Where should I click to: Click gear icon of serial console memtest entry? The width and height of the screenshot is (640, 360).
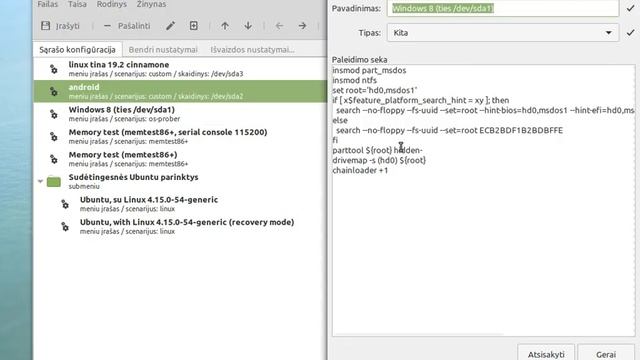[x=53, y=137]
